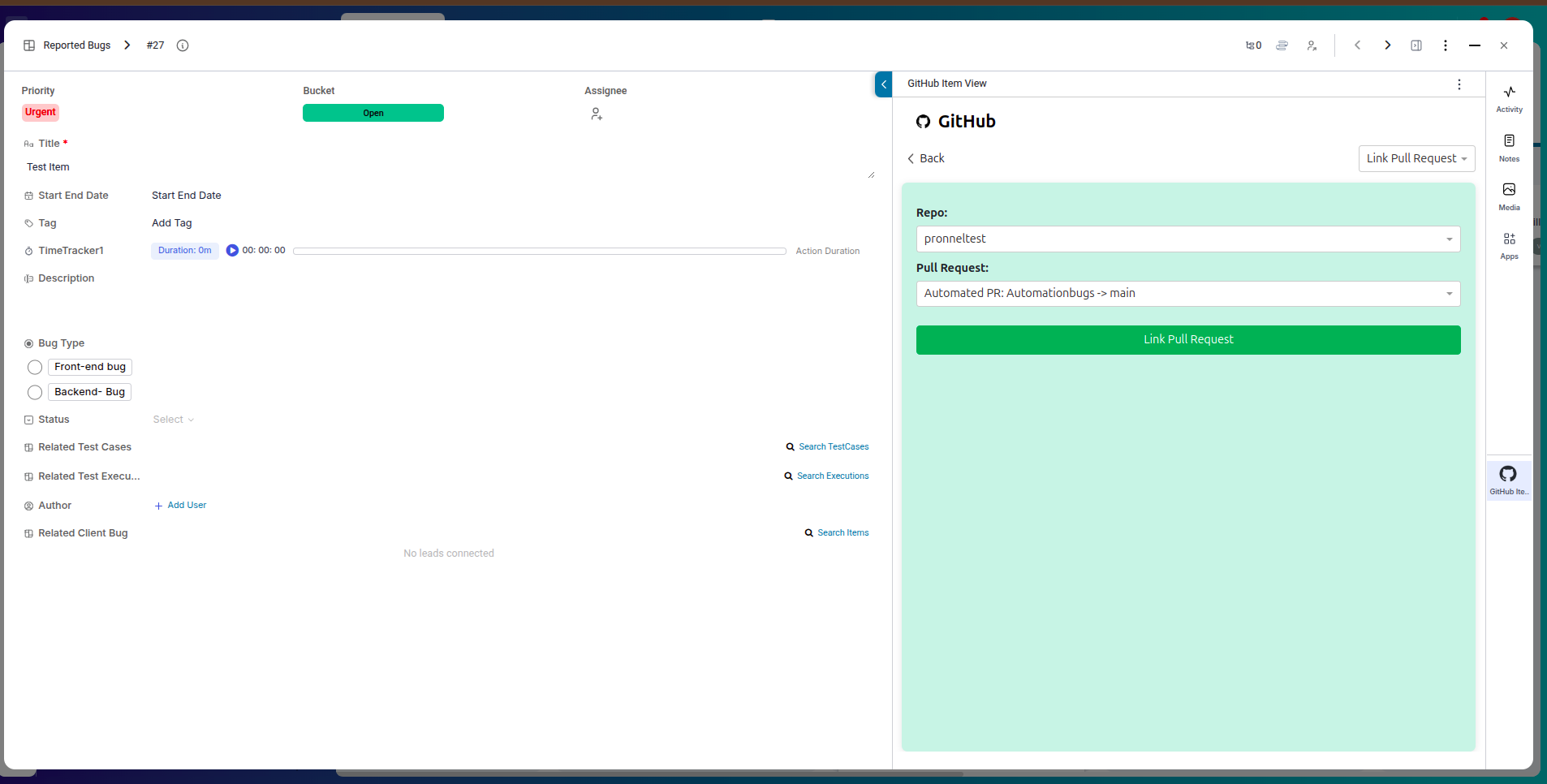Image resolution: width=1547 pixels, height=784 pixels.
Task: Click the GitHub logo in panel heading
Action: point(923,122)
